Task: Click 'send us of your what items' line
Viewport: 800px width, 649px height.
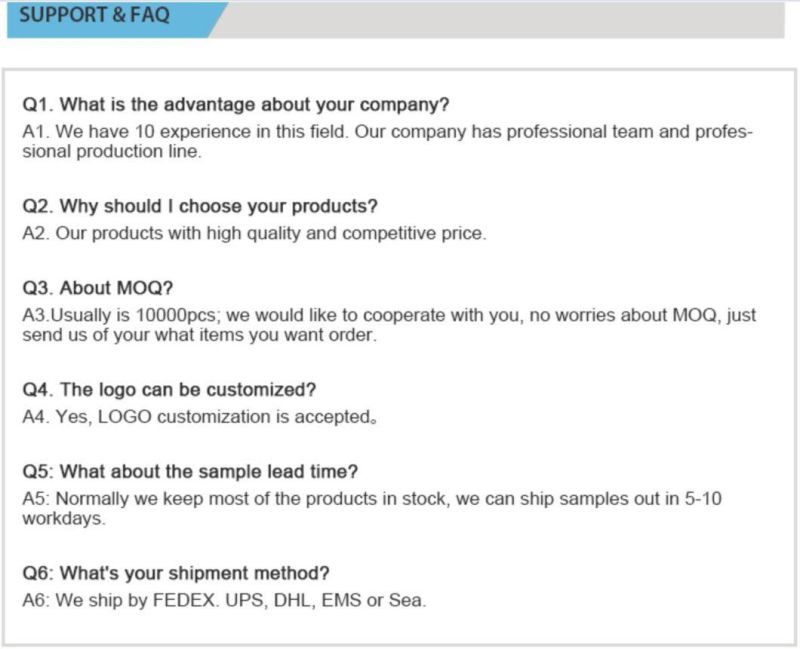Action: (x=199, y=335)
